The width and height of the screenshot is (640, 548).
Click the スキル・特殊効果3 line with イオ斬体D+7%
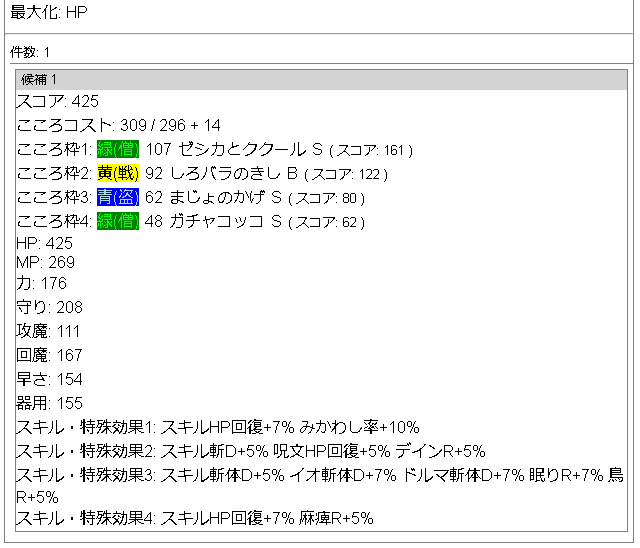(x=320, y=486)
